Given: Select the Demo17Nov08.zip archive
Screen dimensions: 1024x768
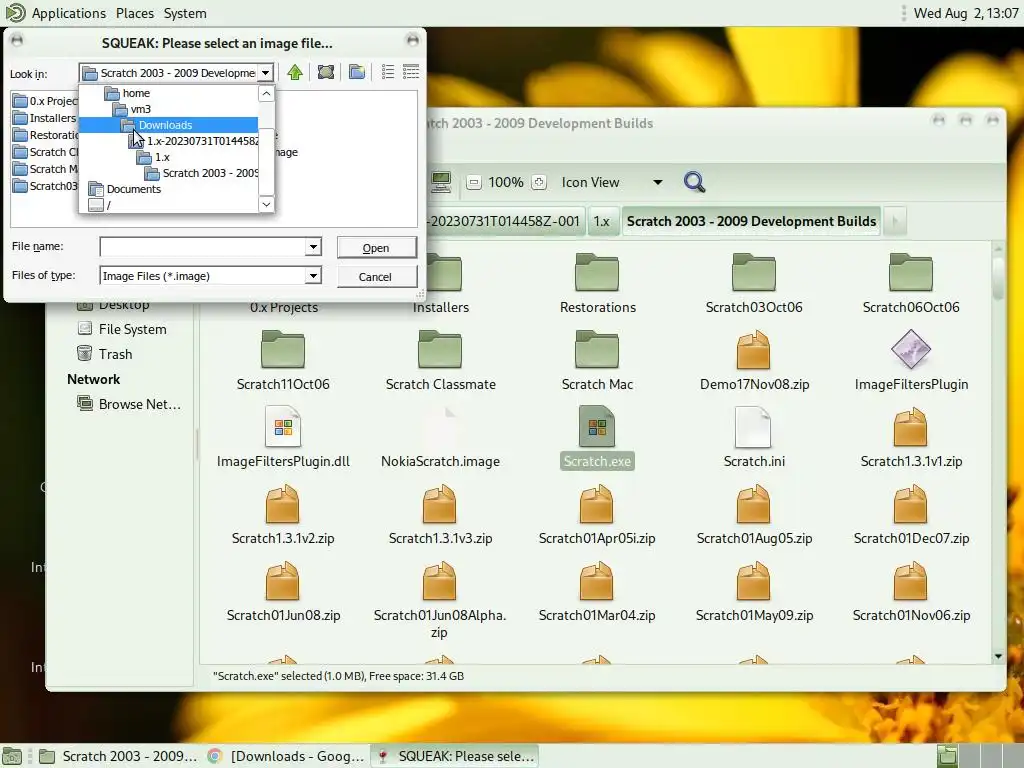Looking at the screenshot, I should (754, 349).
